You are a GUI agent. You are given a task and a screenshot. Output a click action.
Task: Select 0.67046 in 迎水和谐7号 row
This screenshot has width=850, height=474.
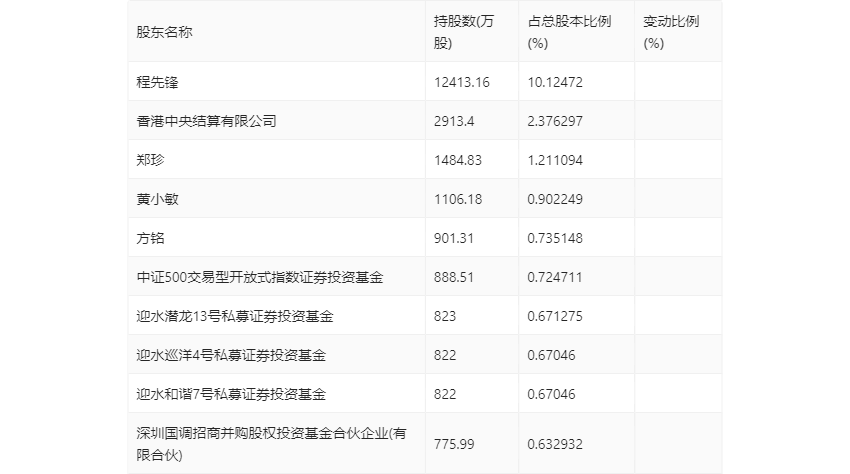point(551,394)
